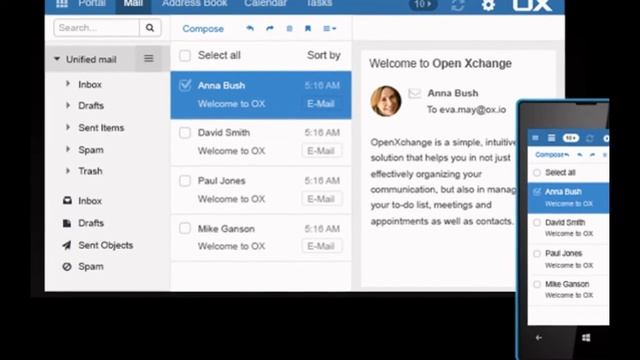
Task: Click the Sent Objects paper plane icon
Action: tap(67, 245)
